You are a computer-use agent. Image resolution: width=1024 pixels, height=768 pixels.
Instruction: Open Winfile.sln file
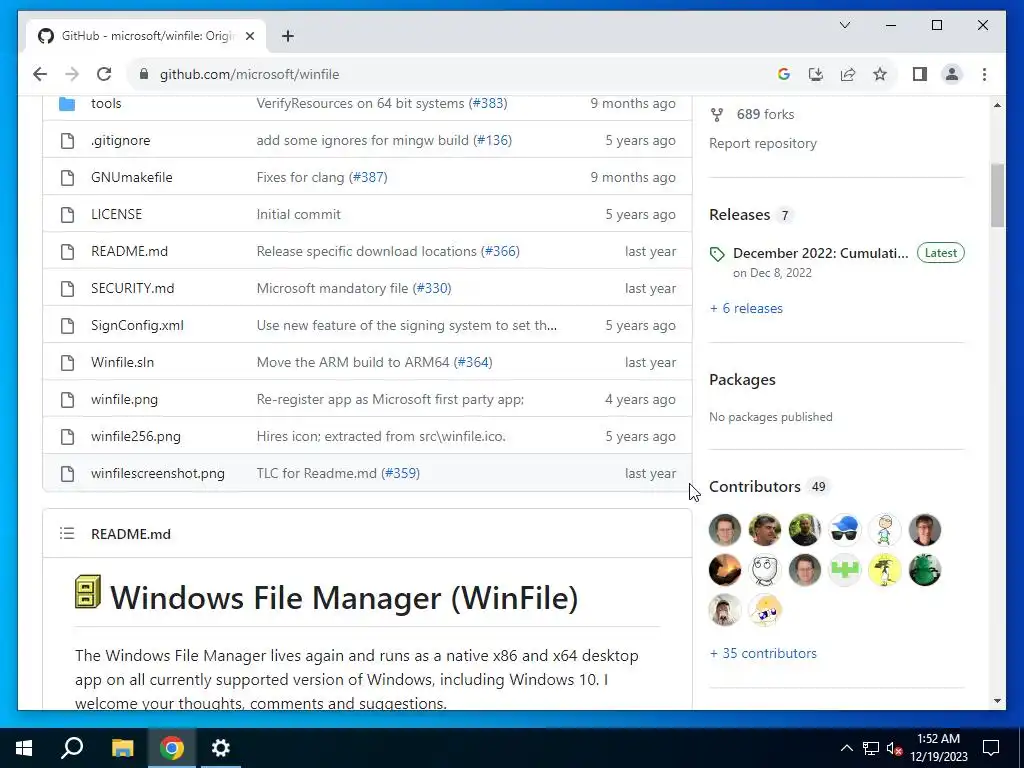(122, 362)
